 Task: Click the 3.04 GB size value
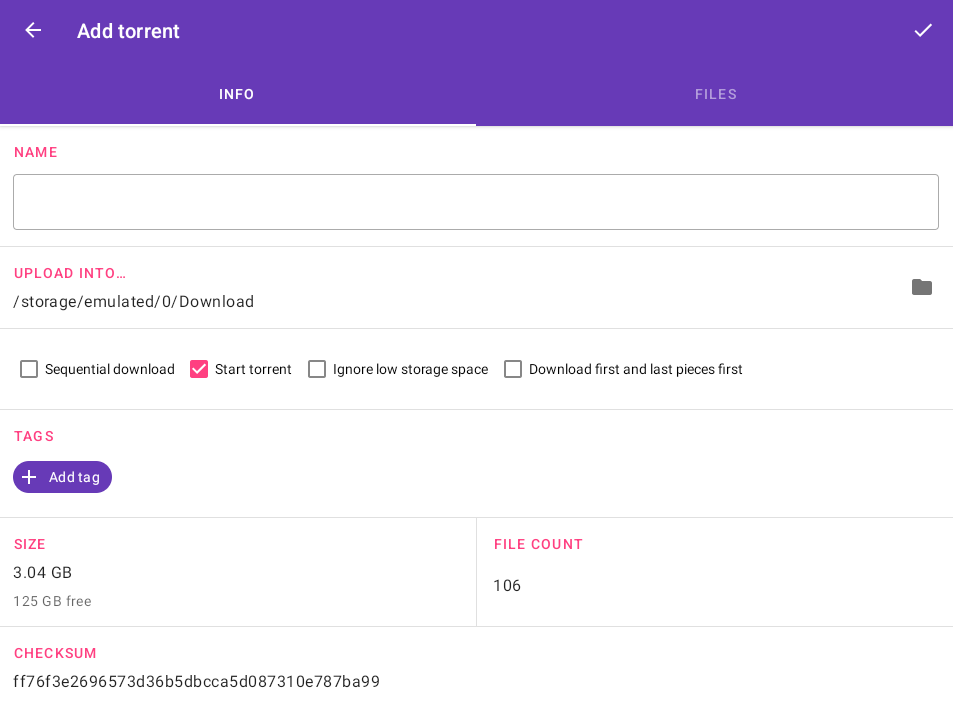[43, 573]
